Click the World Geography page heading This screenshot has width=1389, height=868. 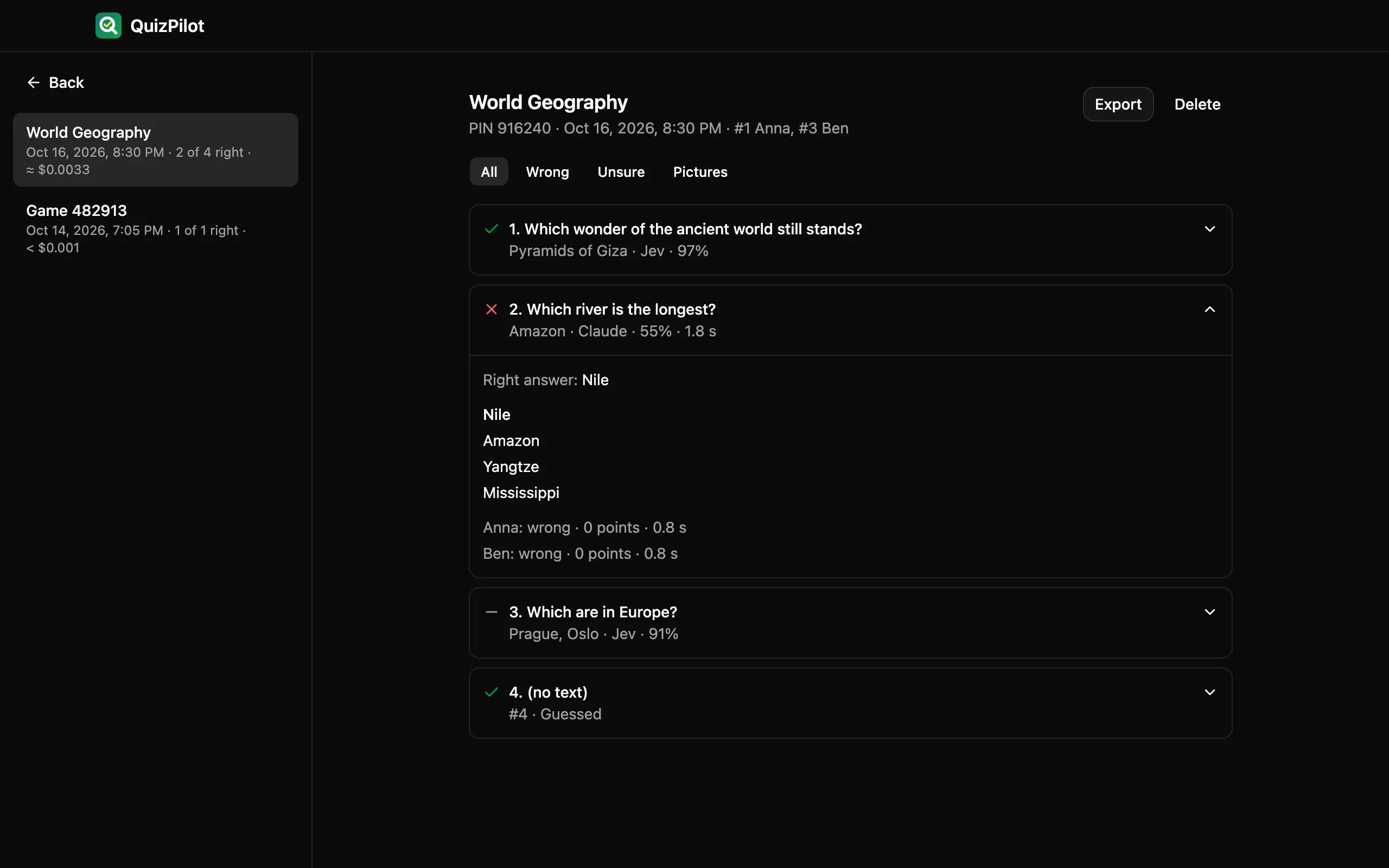548,102
